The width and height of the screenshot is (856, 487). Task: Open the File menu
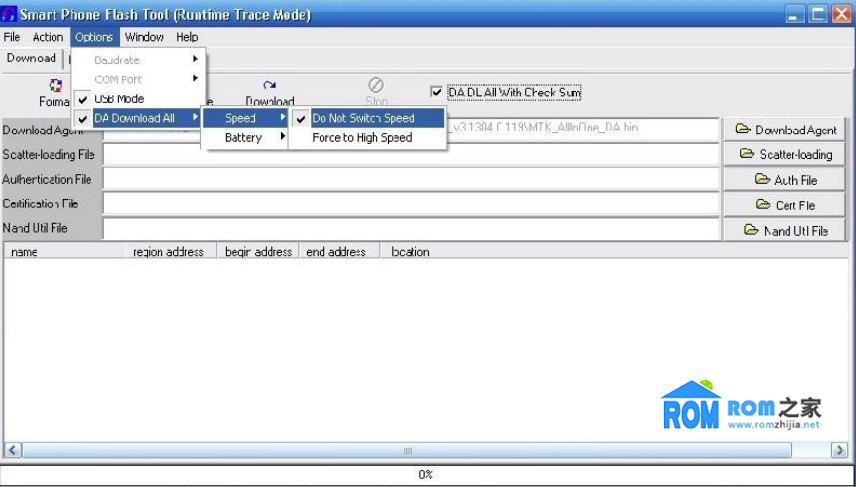click(x=11, y=37)
